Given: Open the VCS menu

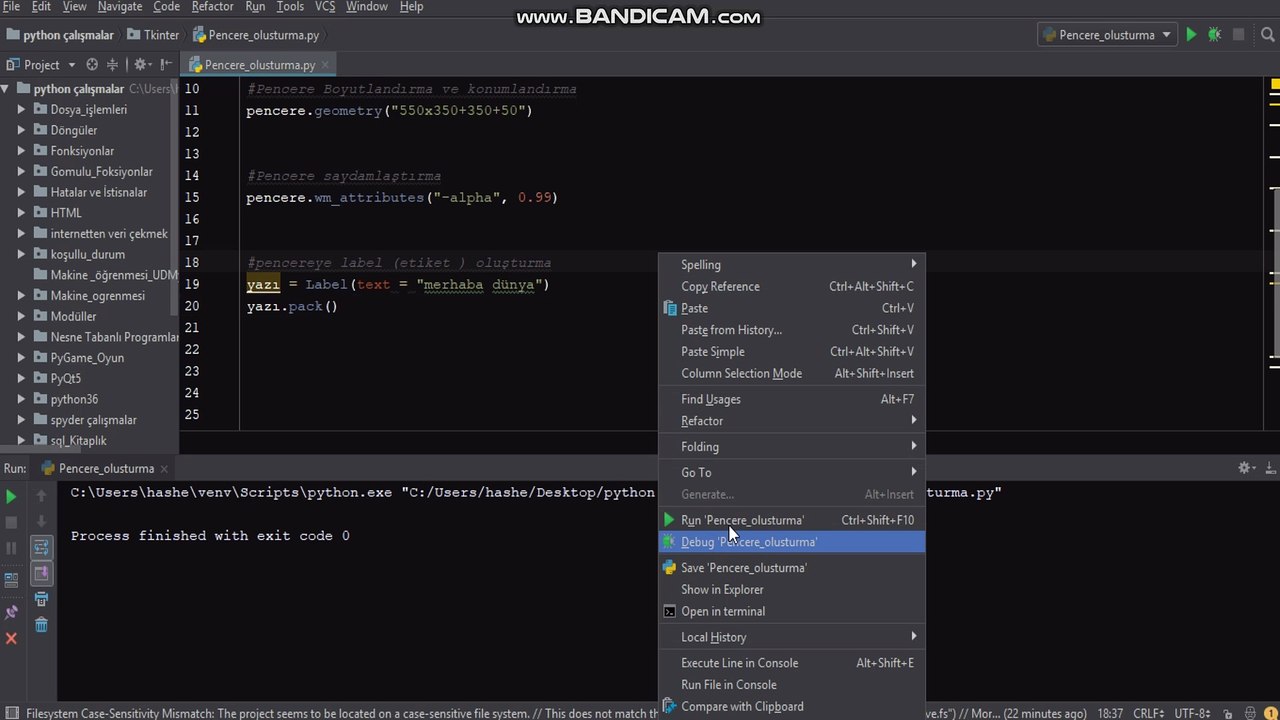Looking at the screenshot, I should pos(325,7).
